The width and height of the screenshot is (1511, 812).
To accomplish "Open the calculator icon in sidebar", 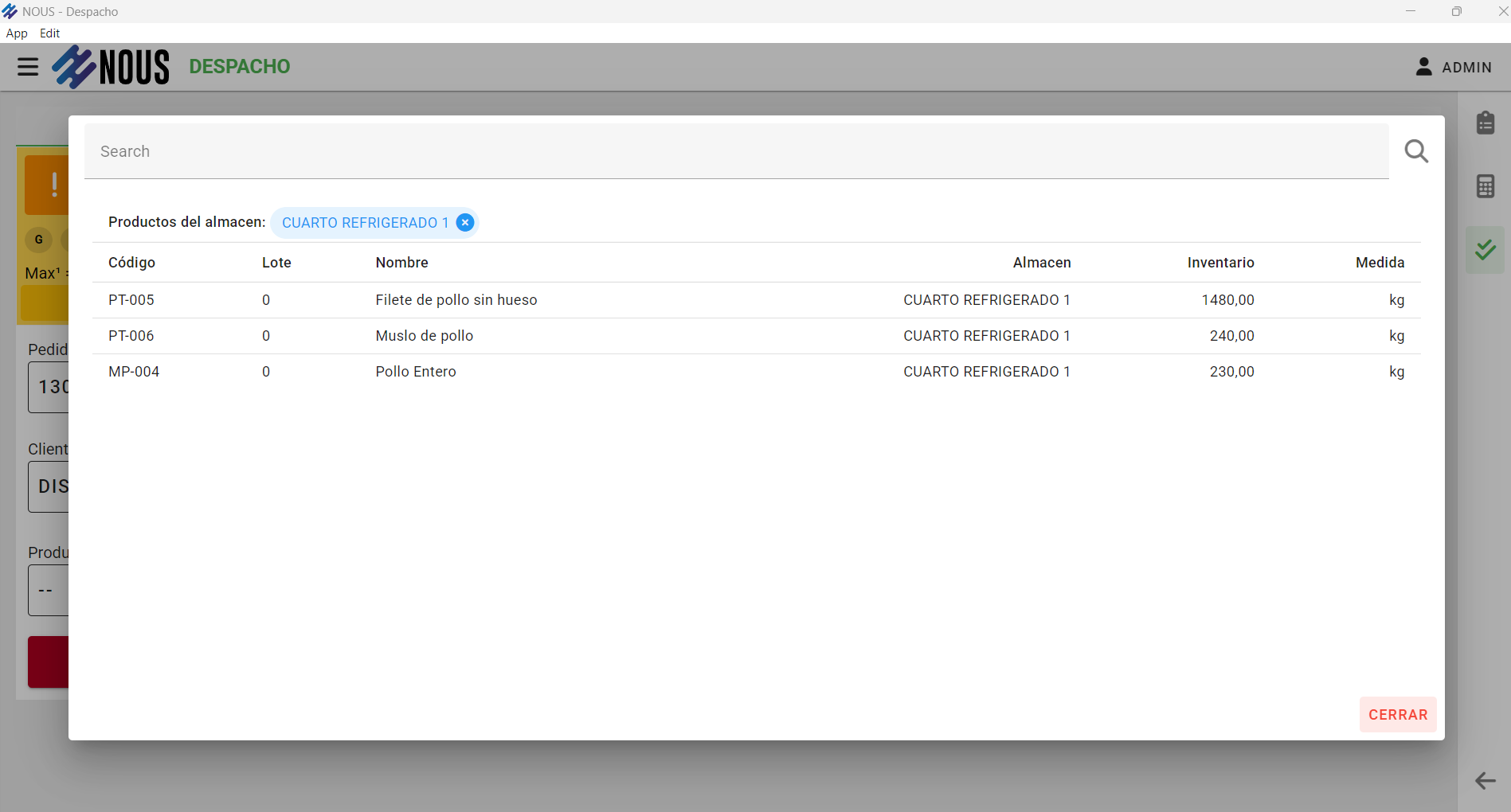I will point(1485,186).
